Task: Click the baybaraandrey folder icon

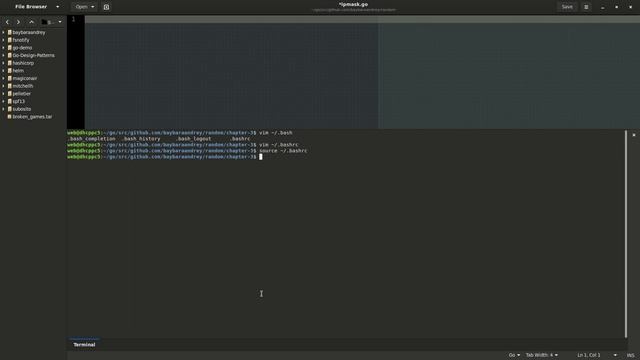Action: coord(10,32)
